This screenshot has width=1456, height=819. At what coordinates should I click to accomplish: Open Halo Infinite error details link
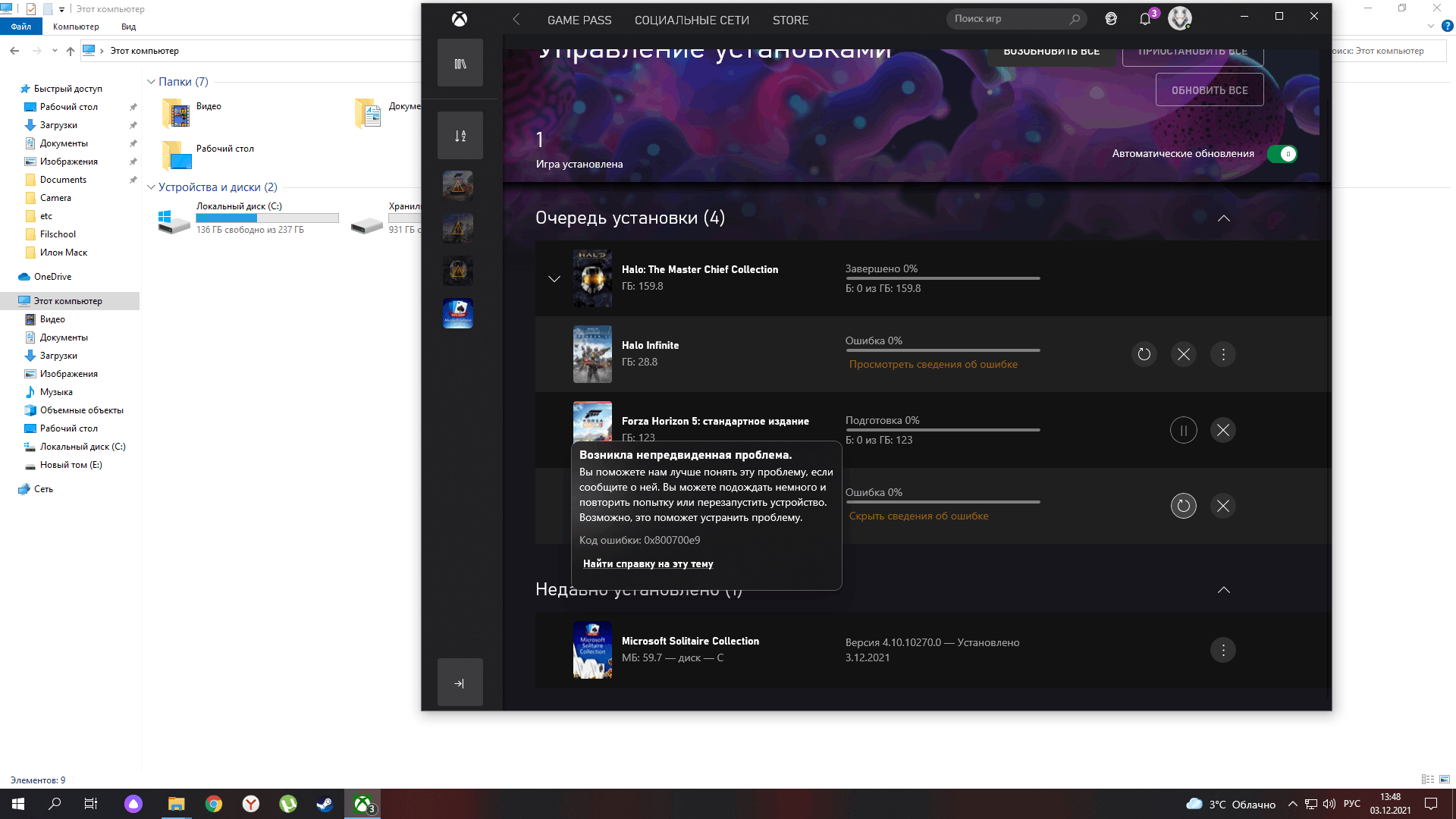[933, 364]
